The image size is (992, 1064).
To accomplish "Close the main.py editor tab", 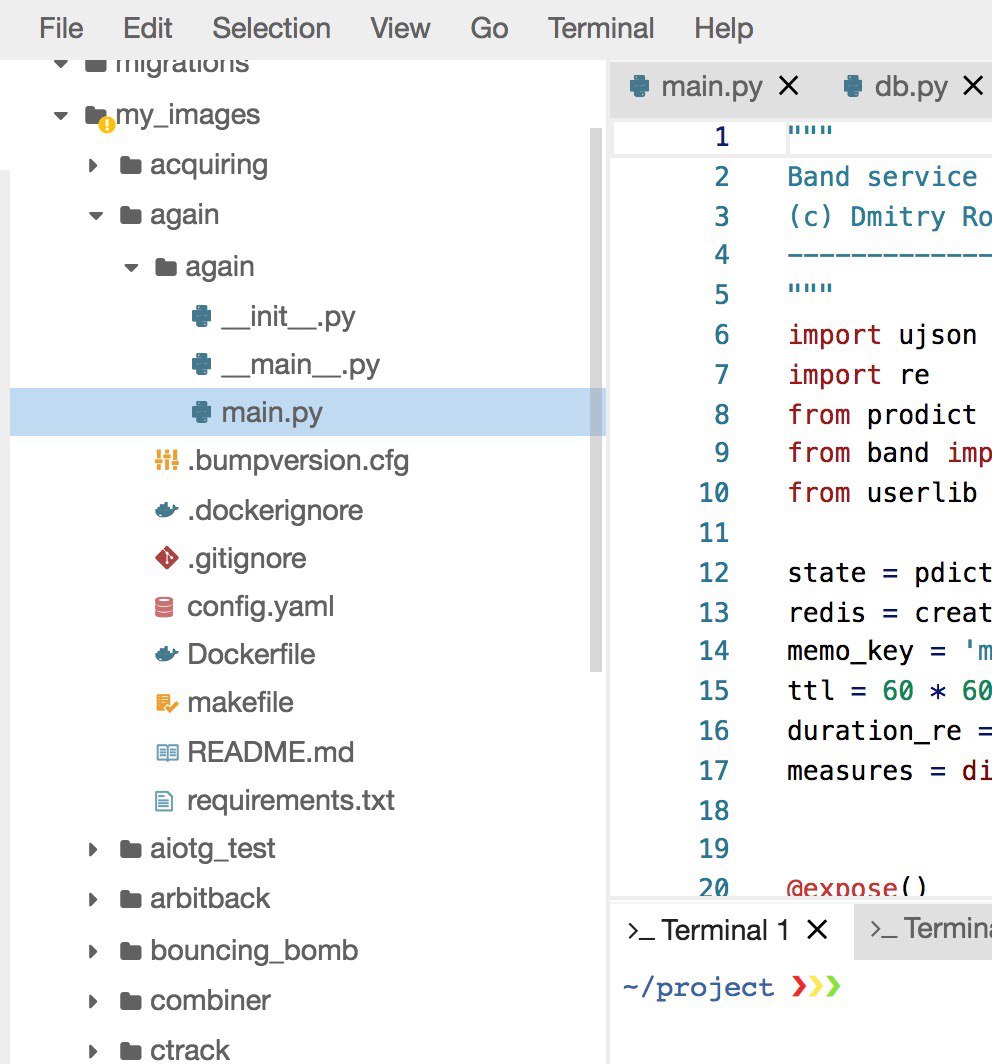I will [x=788, y=86].
